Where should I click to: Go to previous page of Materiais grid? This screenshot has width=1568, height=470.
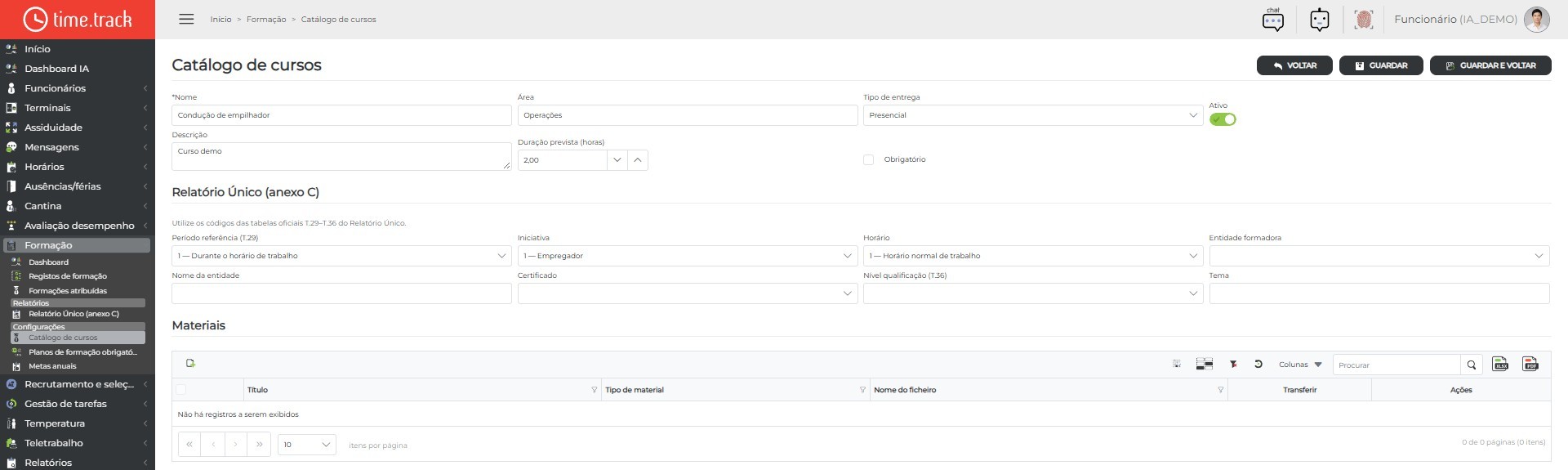212,445
